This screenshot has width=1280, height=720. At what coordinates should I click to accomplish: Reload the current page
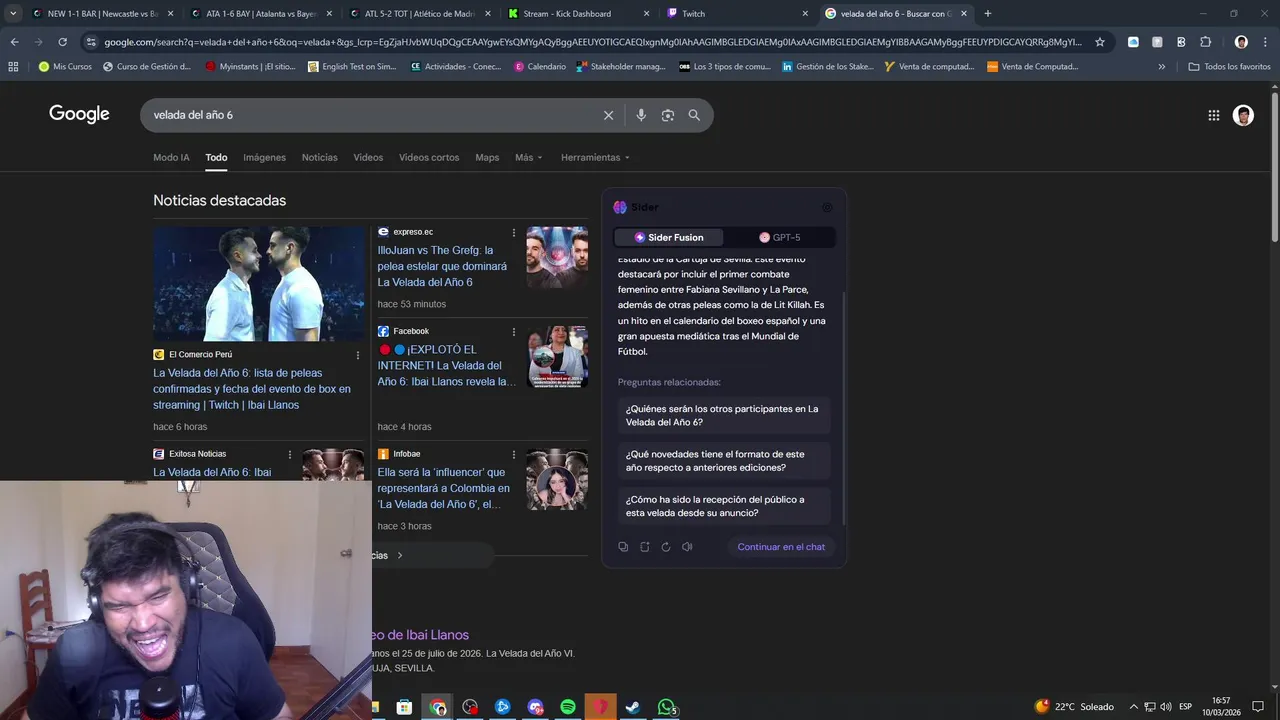coord(62,42)
